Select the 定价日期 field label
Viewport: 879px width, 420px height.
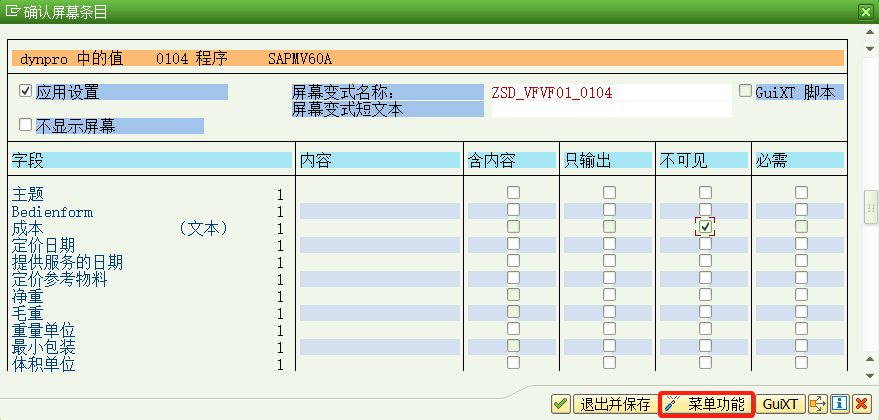point(44,245)
